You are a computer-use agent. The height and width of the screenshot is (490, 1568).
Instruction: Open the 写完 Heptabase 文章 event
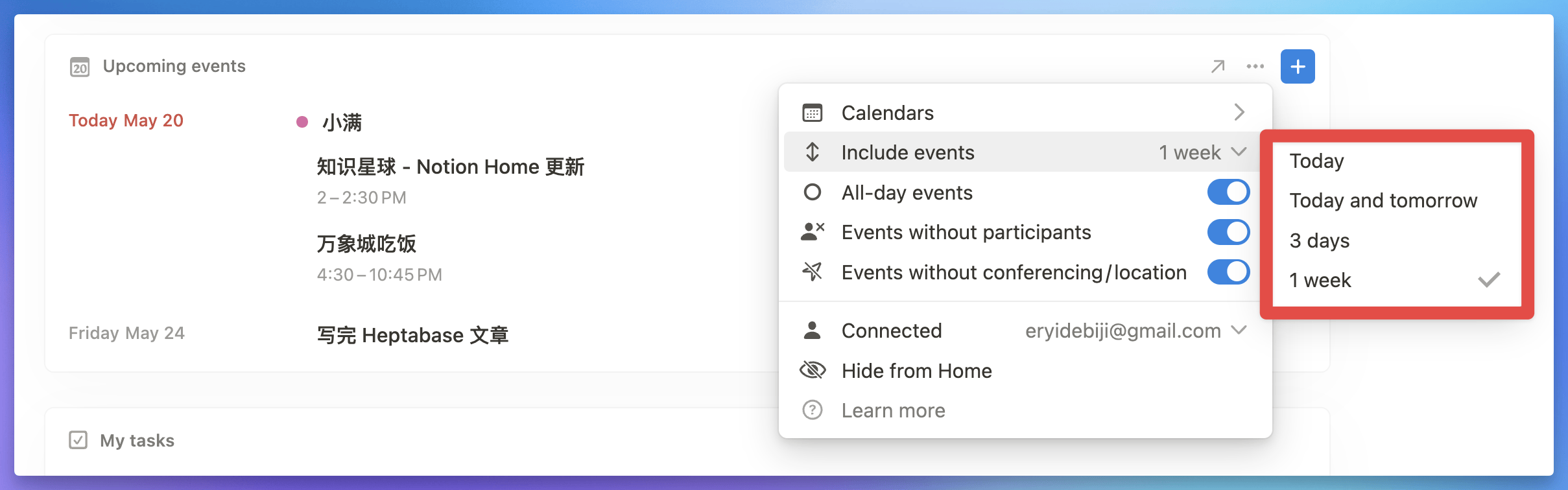(x=412, y=335)
